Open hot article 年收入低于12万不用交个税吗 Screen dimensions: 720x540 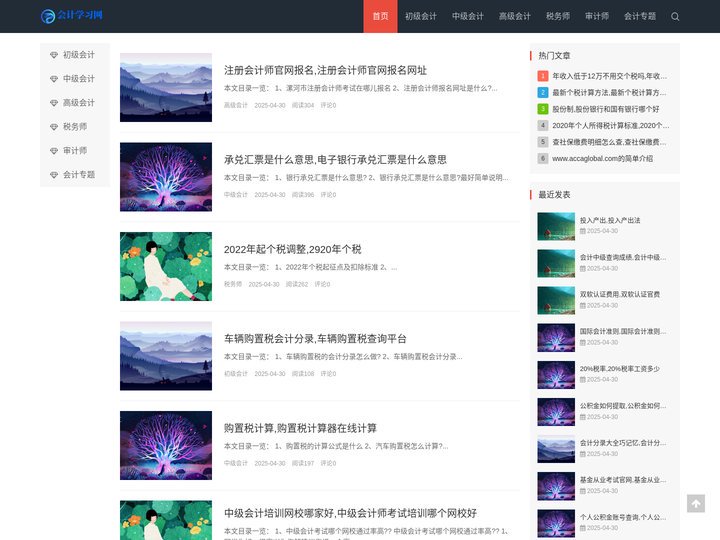coord(609,76)
